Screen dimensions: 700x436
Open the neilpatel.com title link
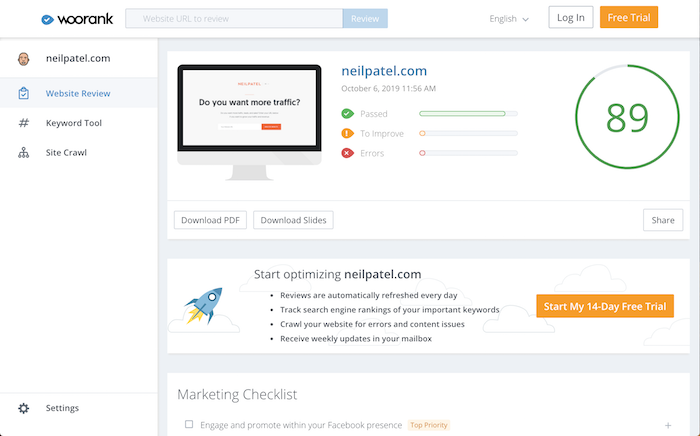tap(384, 71)
